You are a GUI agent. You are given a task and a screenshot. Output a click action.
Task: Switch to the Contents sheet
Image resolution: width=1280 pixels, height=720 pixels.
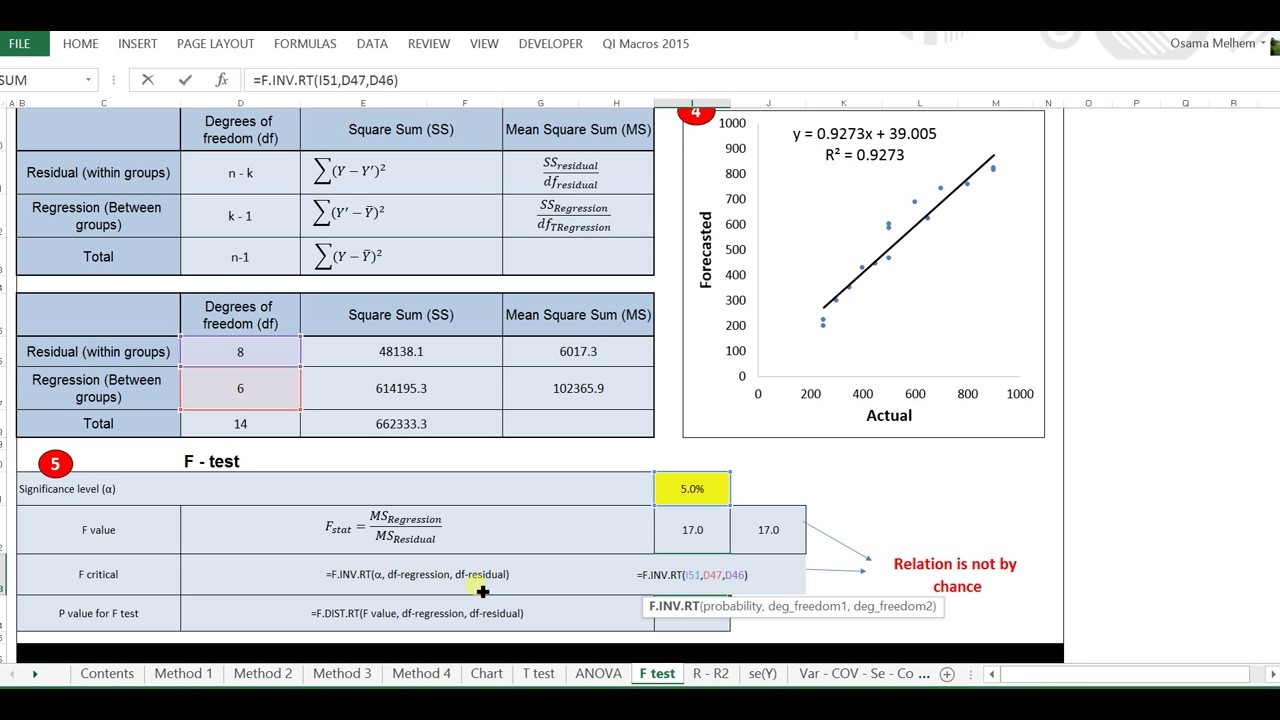tap(107, 674)
